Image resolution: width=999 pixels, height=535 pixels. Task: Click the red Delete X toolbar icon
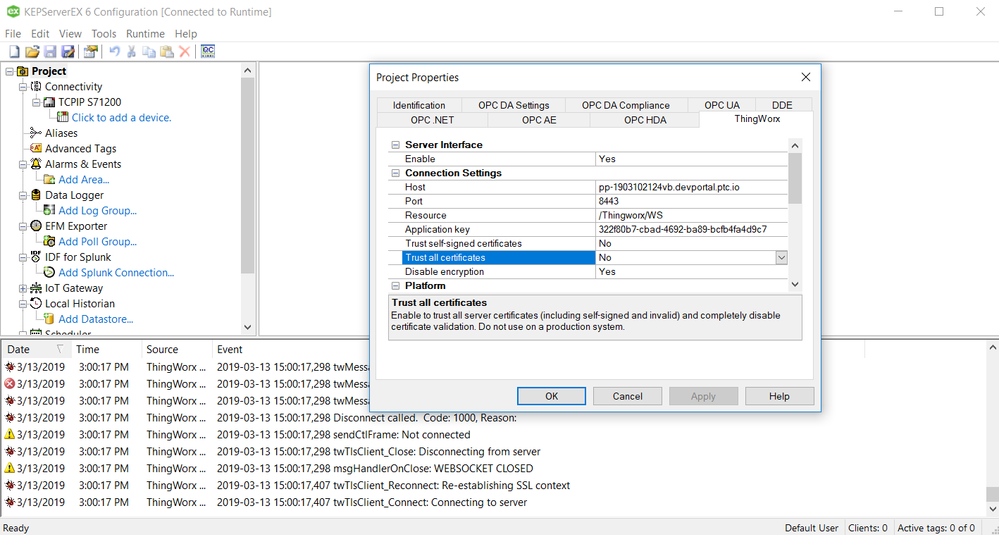pyautogui.click(x=184, y=52)
